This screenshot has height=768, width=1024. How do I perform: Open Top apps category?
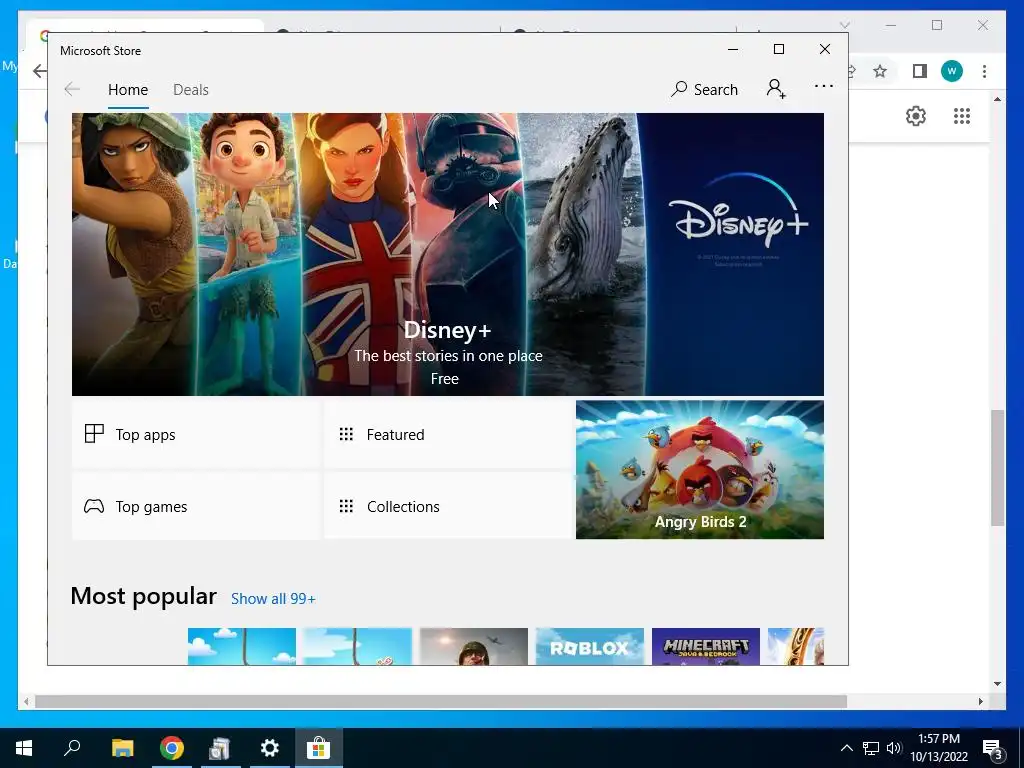[196, 434]
